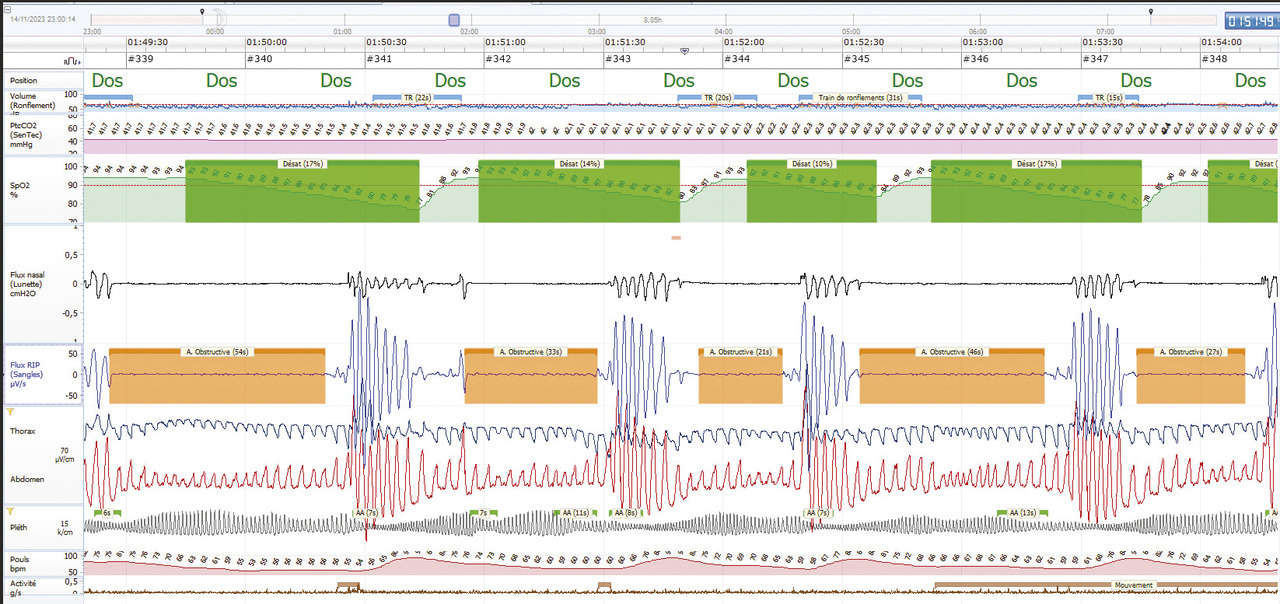Viewport: 1280px width, 604px height.
Task: Click the Train de ronflements (31s) marker
Action: pyautogui.click(x=860, y=97)
